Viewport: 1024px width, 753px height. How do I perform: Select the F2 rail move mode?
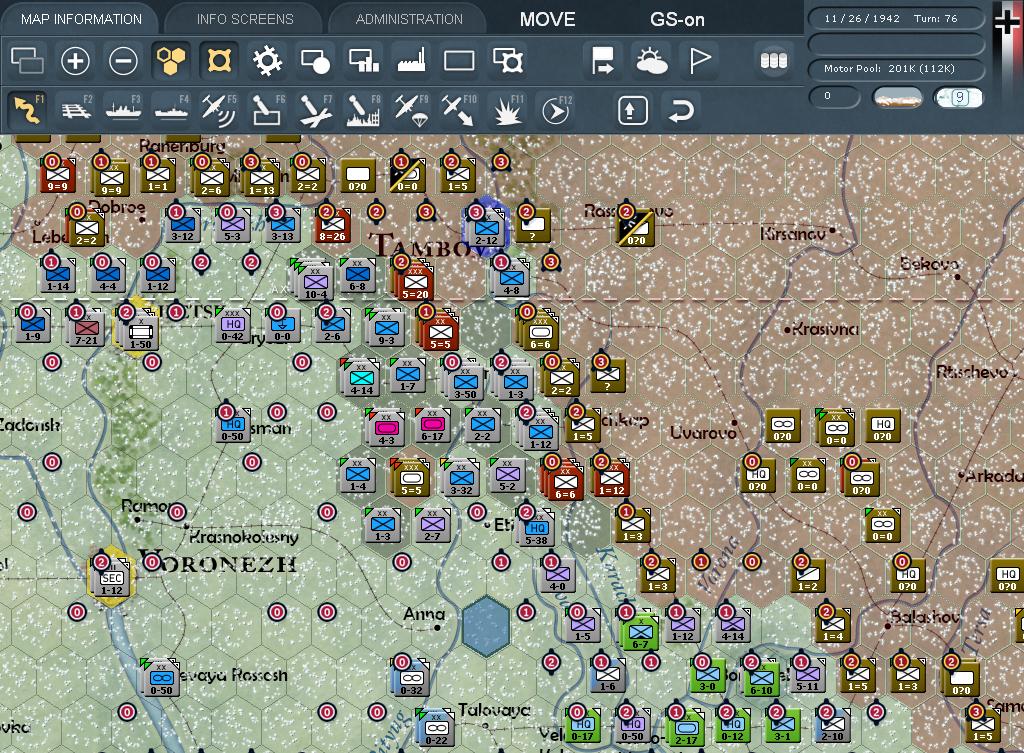pyautogui.click(x=75, y=108)
